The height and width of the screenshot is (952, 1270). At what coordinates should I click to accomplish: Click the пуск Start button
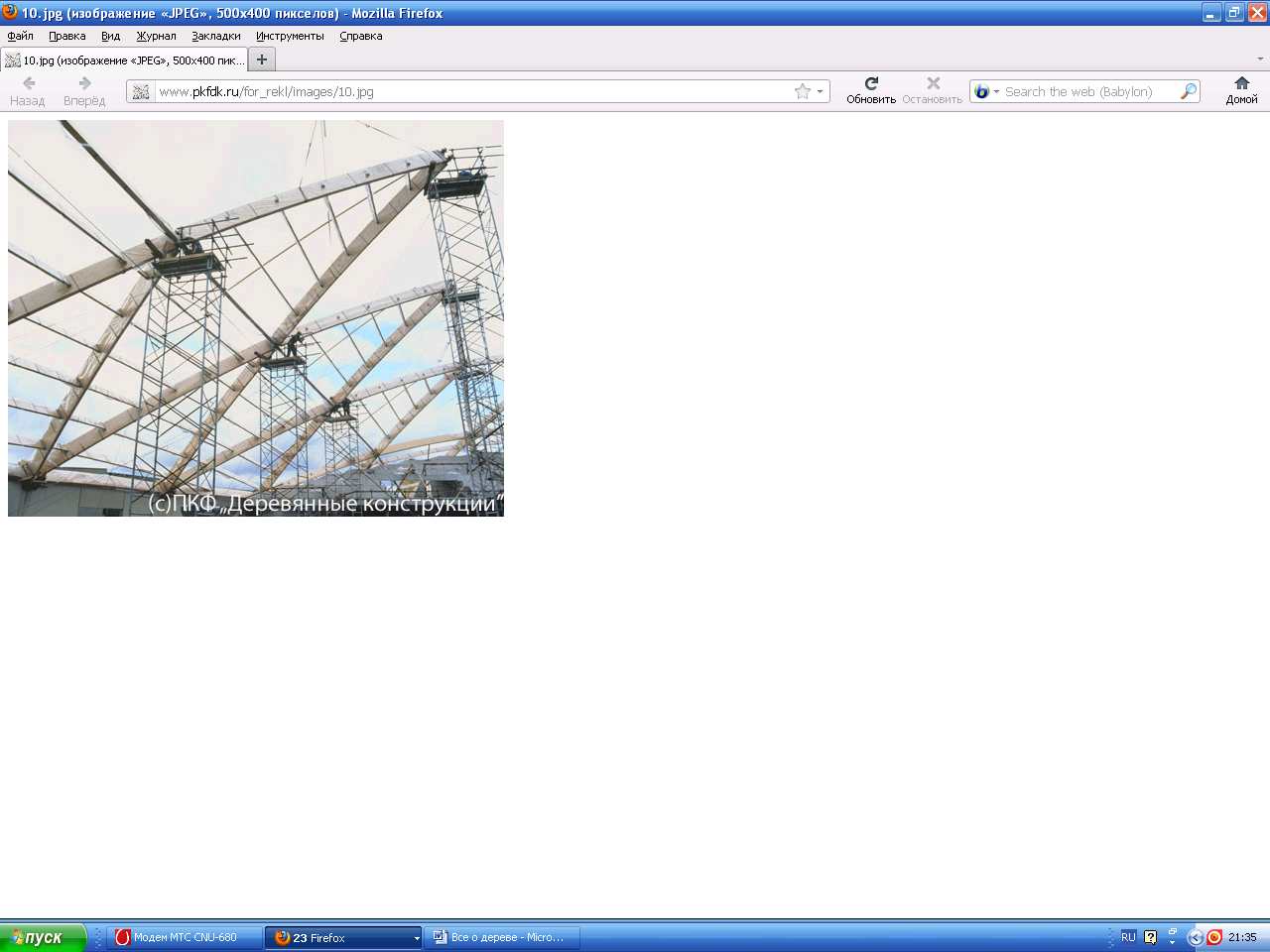[x=44, y=937]
